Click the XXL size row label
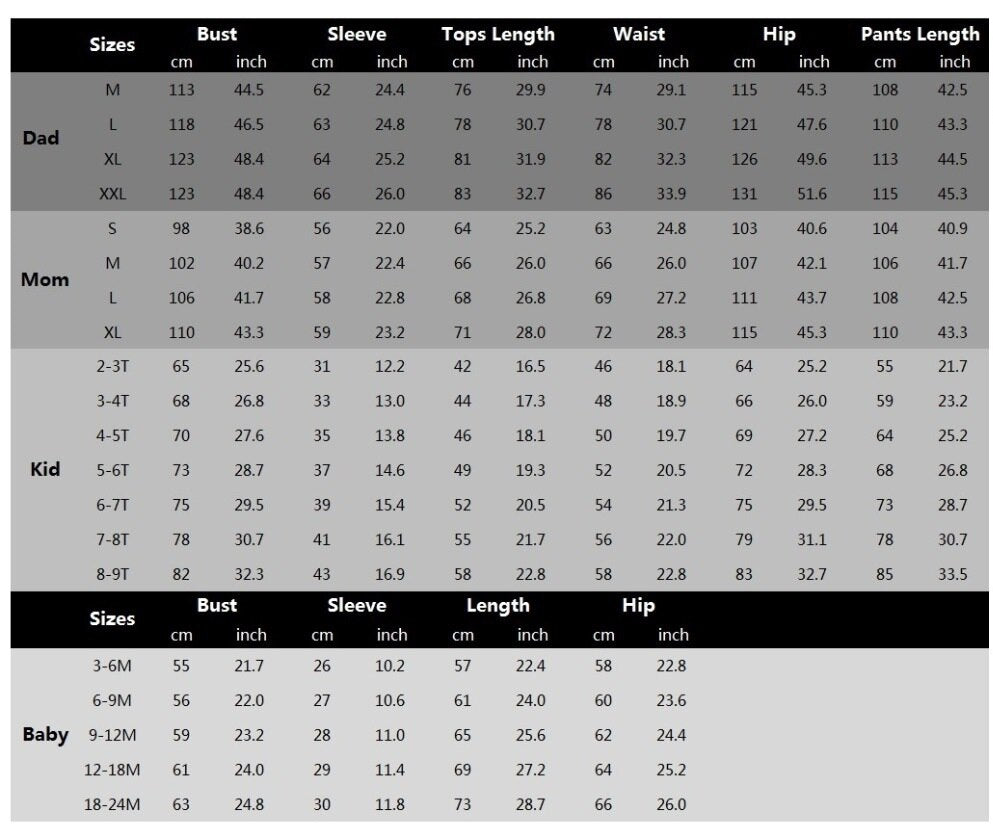Screen dimensions: 993x838 112,194
